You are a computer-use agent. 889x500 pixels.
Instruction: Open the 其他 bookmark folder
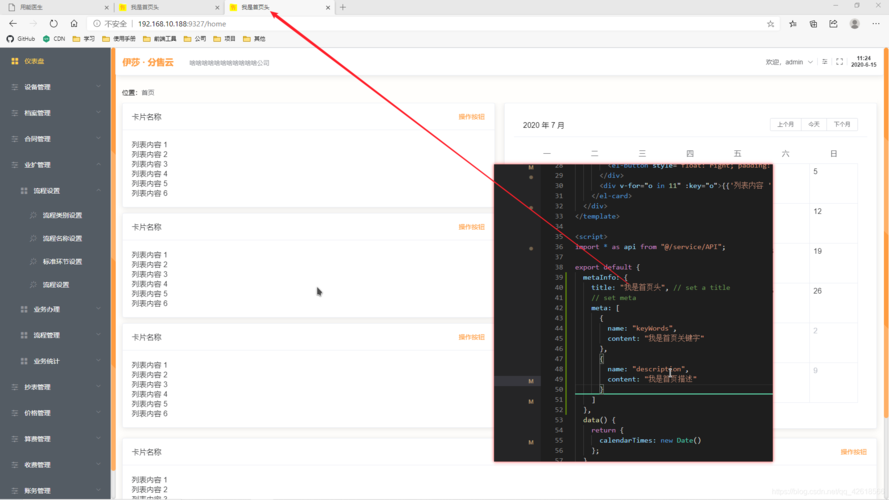[254, 39]
